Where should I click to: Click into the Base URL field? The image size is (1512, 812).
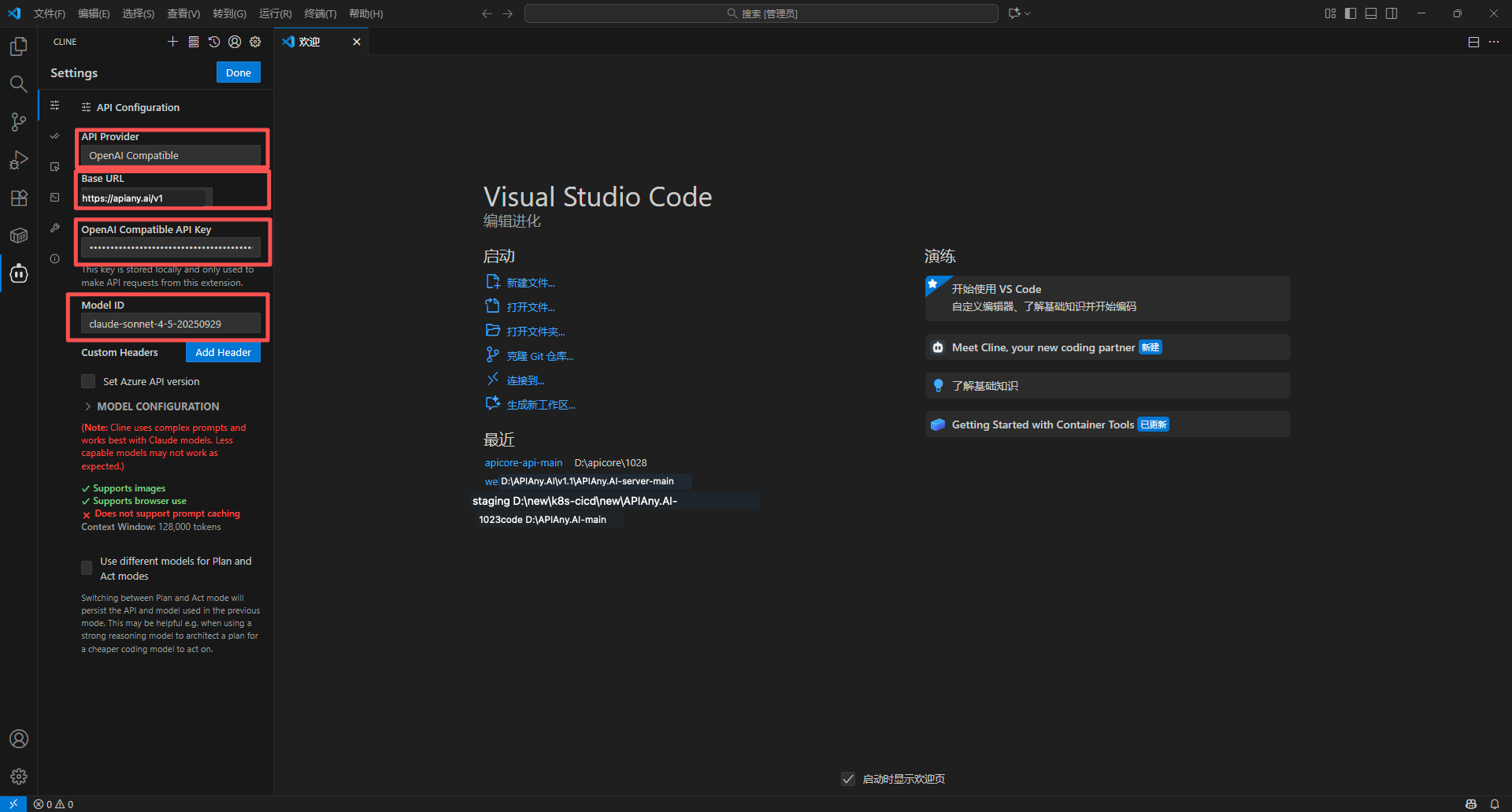[x=146, y=198]
